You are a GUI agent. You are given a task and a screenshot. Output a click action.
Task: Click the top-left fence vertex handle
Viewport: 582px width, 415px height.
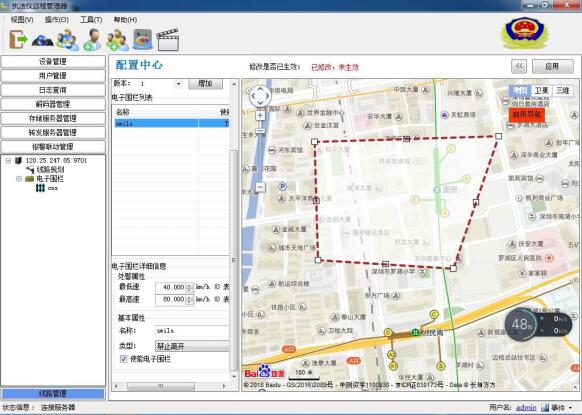point(314,141)
